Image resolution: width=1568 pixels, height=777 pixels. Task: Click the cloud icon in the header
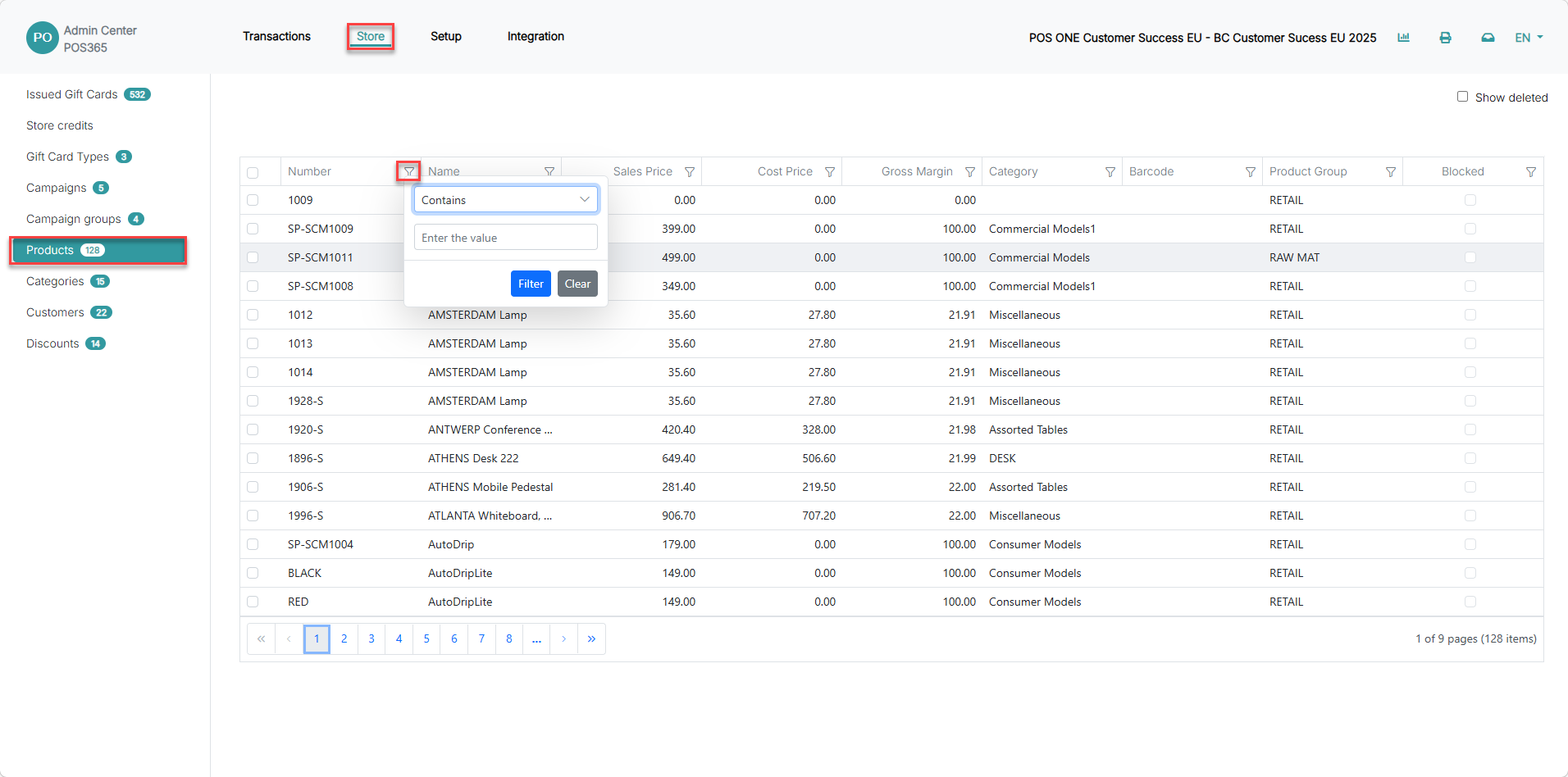(x=1488, y=38)
